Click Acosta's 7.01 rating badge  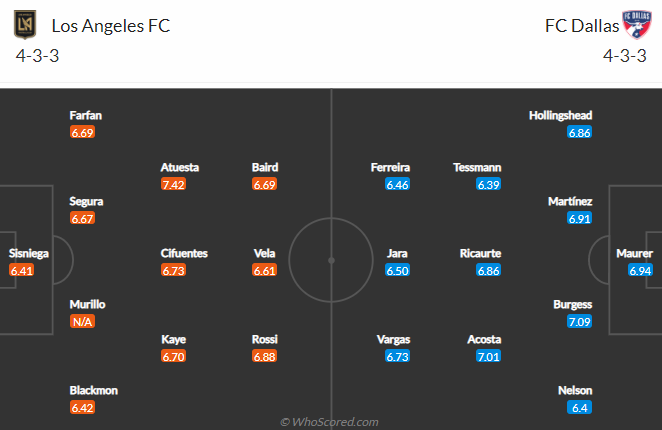[488, 357]
